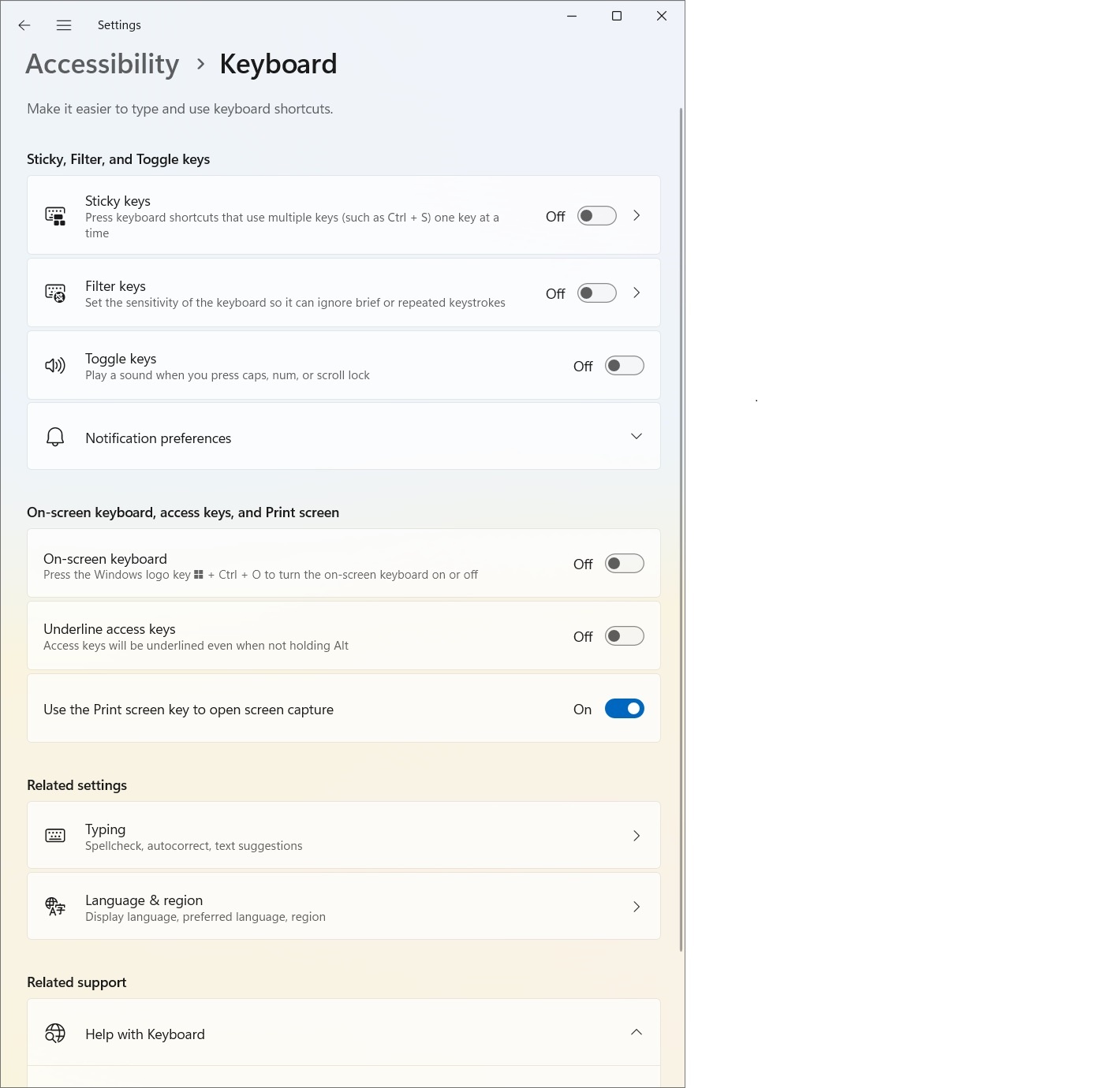The image size is (1120, 1088).
Task: Click the 'Related support' heading
Action: click(77, 982)
